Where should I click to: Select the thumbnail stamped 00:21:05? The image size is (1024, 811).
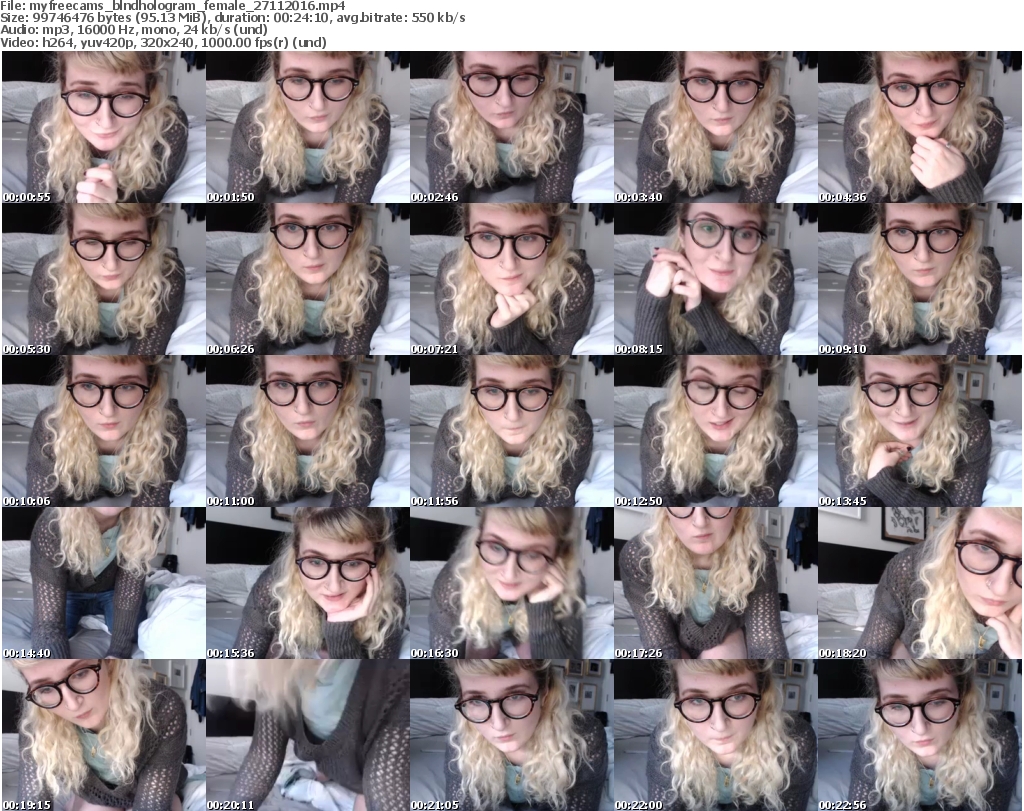pos(511,735)
